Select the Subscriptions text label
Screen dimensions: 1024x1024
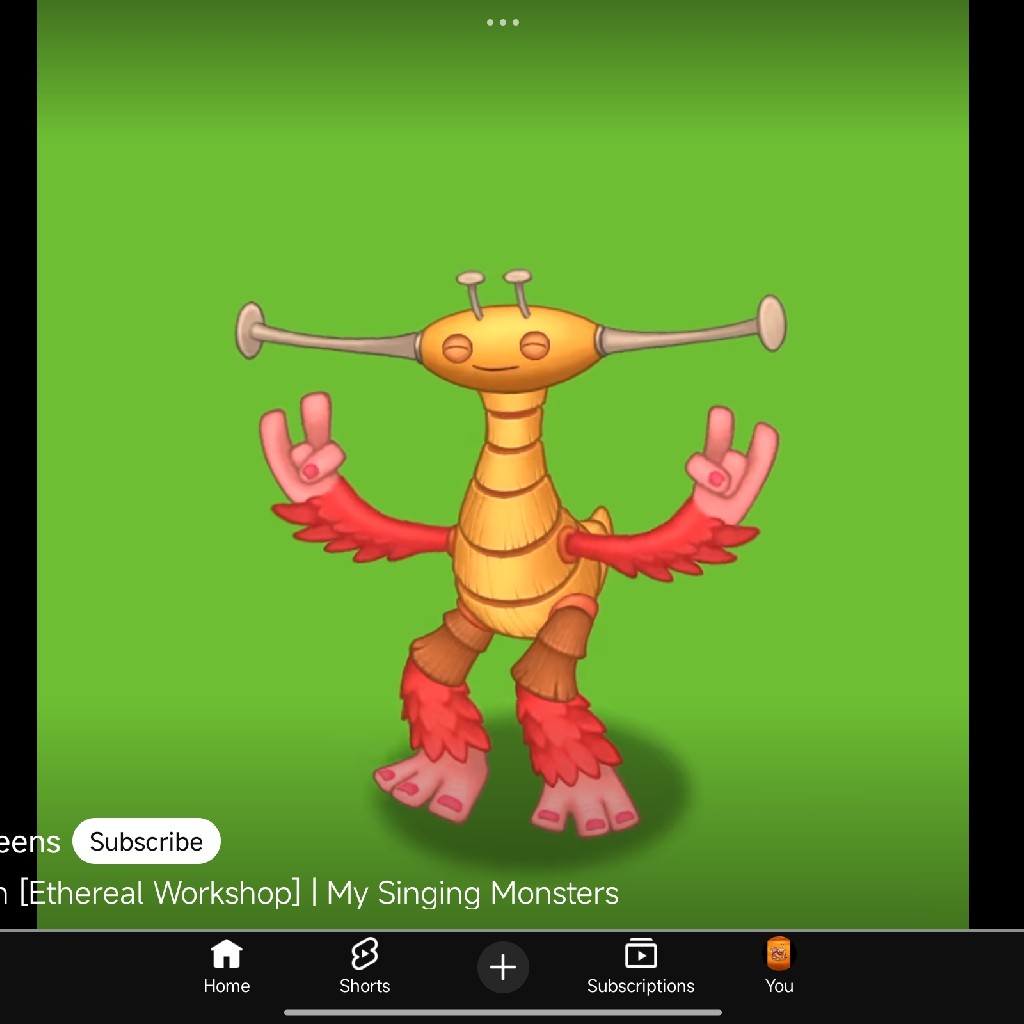click(x=641, y=986)
